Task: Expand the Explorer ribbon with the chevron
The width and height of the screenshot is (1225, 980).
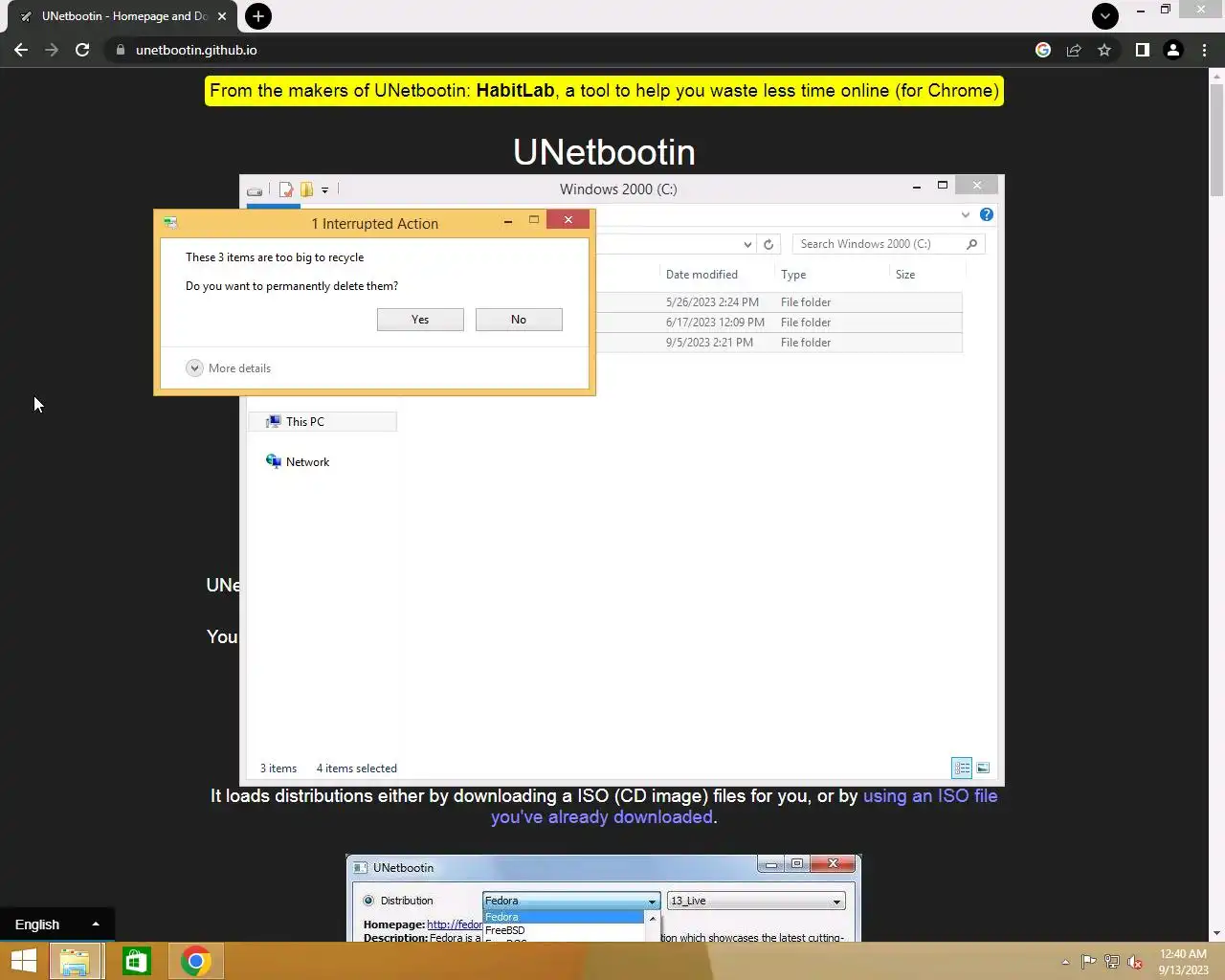Action: (x=966, y=214)
